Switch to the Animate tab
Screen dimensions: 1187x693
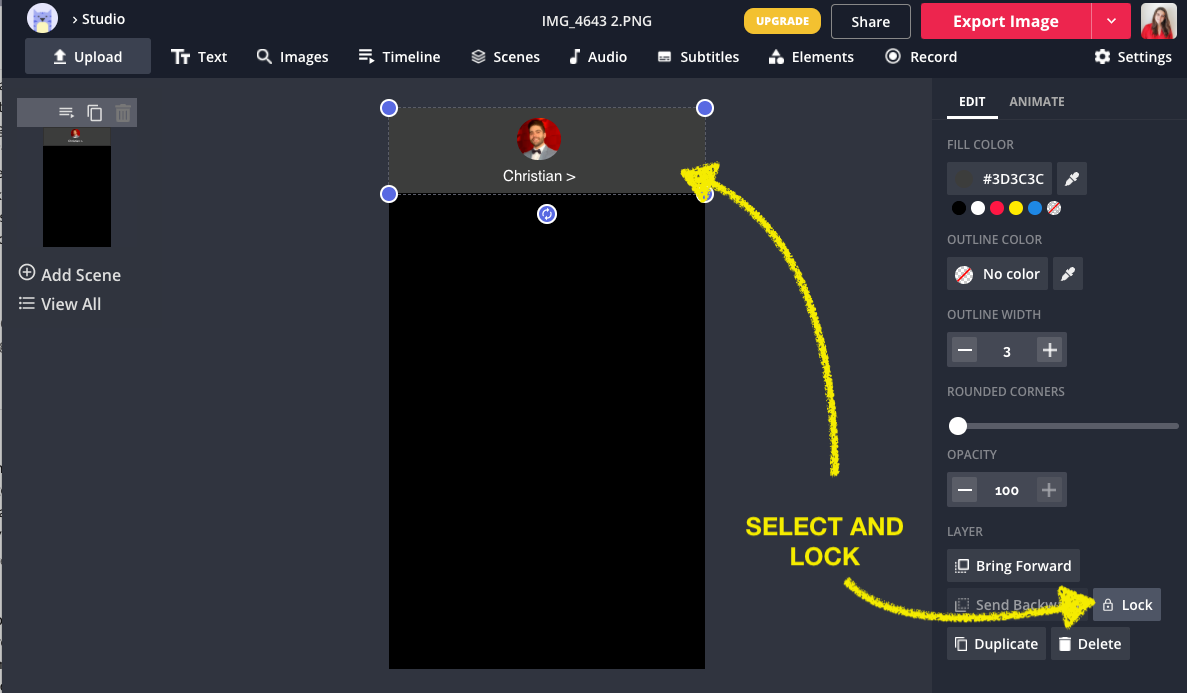[1036, 102]
